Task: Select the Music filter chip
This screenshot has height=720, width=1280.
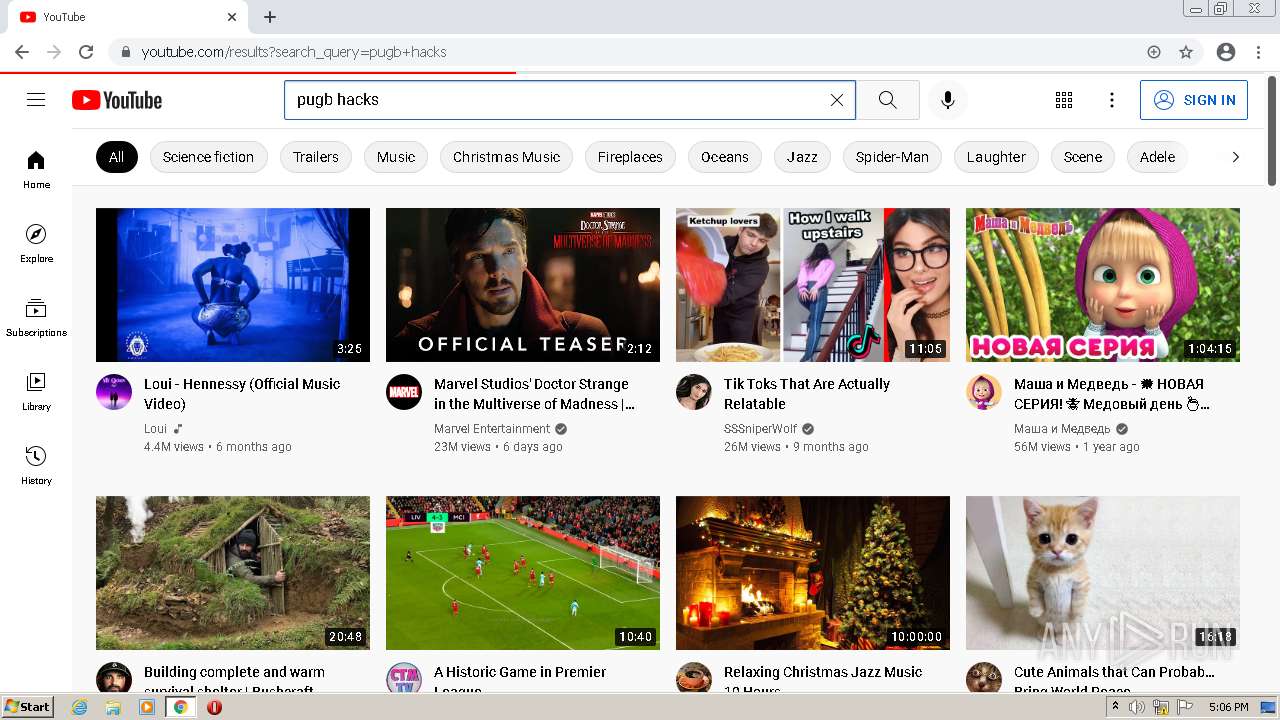Action: point(396,157)
